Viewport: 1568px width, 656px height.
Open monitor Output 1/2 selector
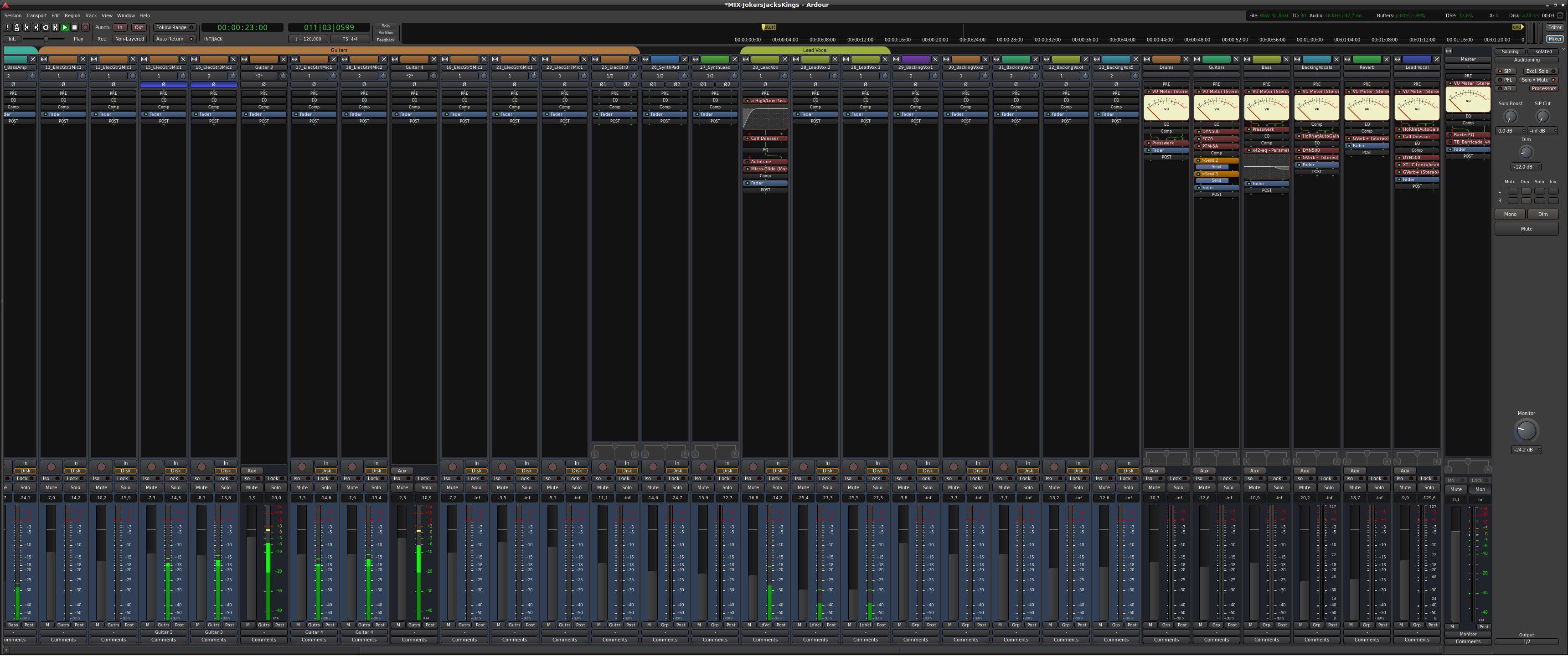pyautogui.click(x=1526, y=641)
